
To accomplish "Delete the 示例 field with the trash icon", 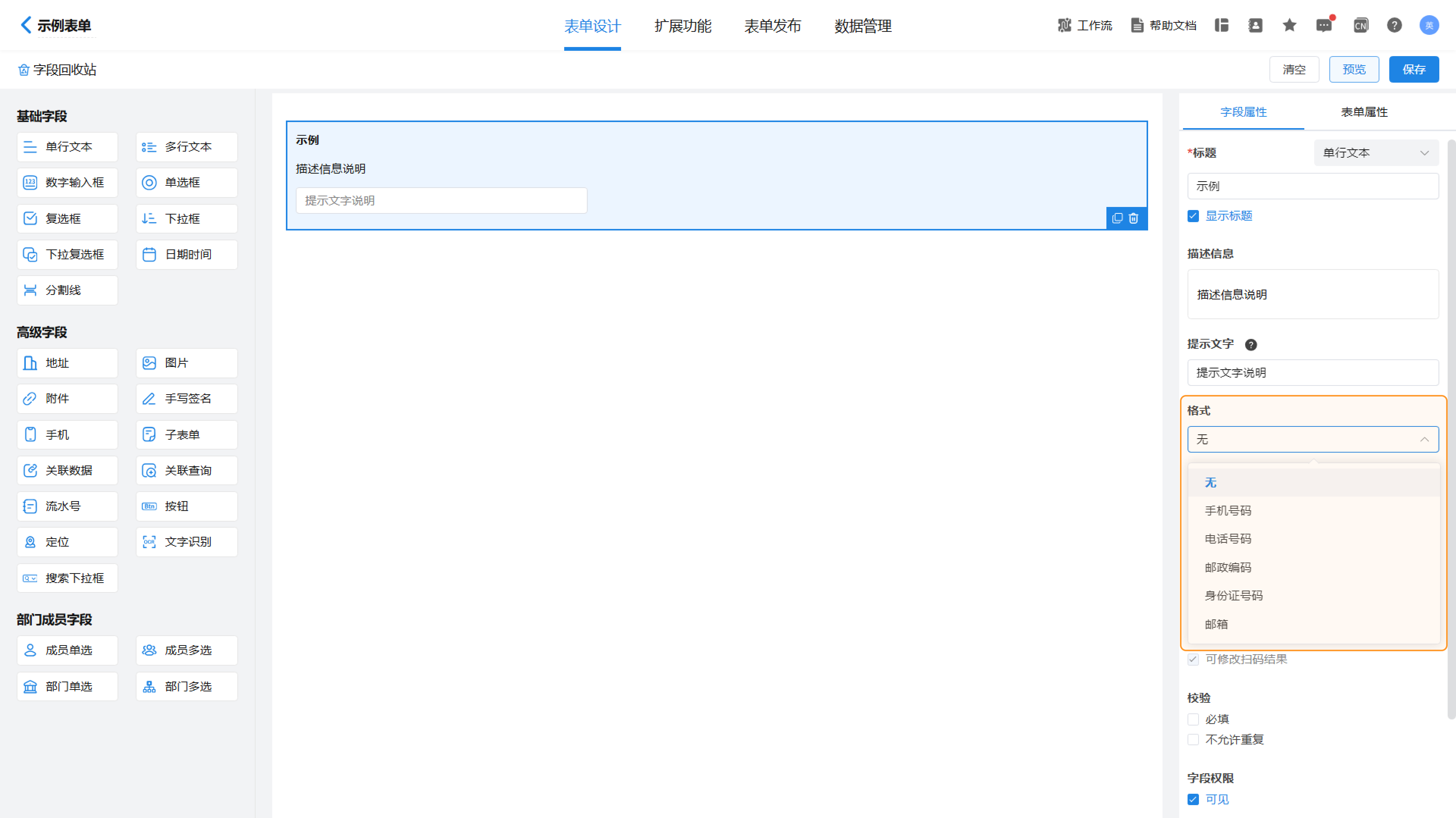I will coord(1133,219).
